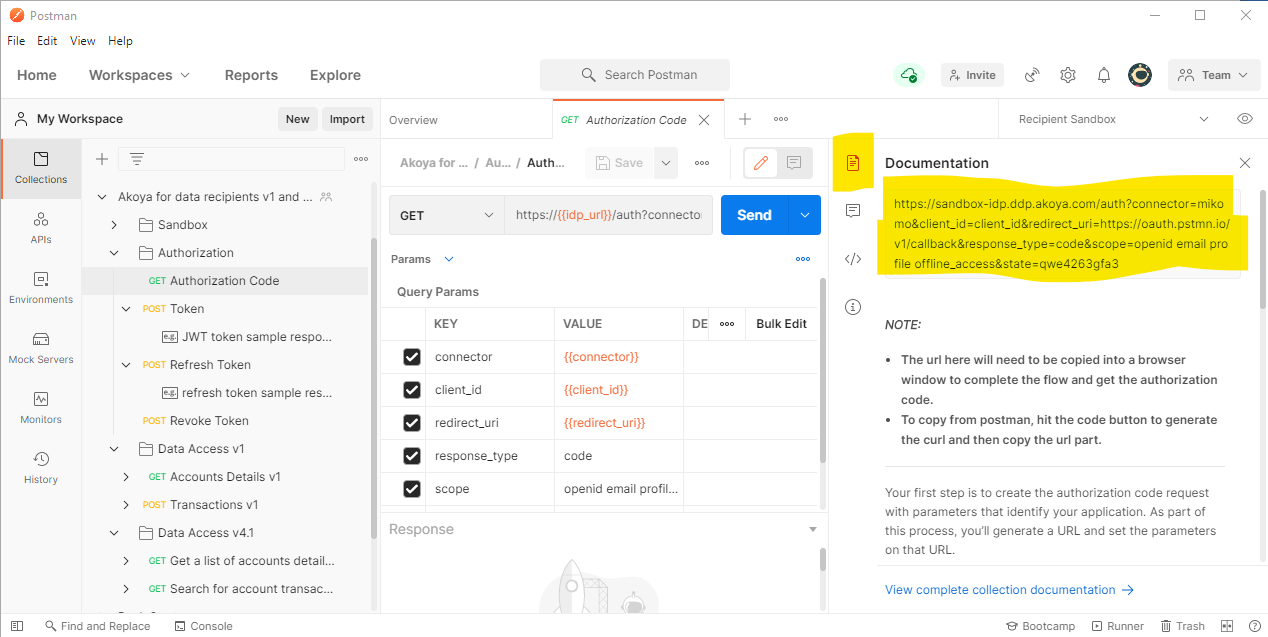Click the request URL input field
The image size is (1268, 637).
tap(608, 215)
